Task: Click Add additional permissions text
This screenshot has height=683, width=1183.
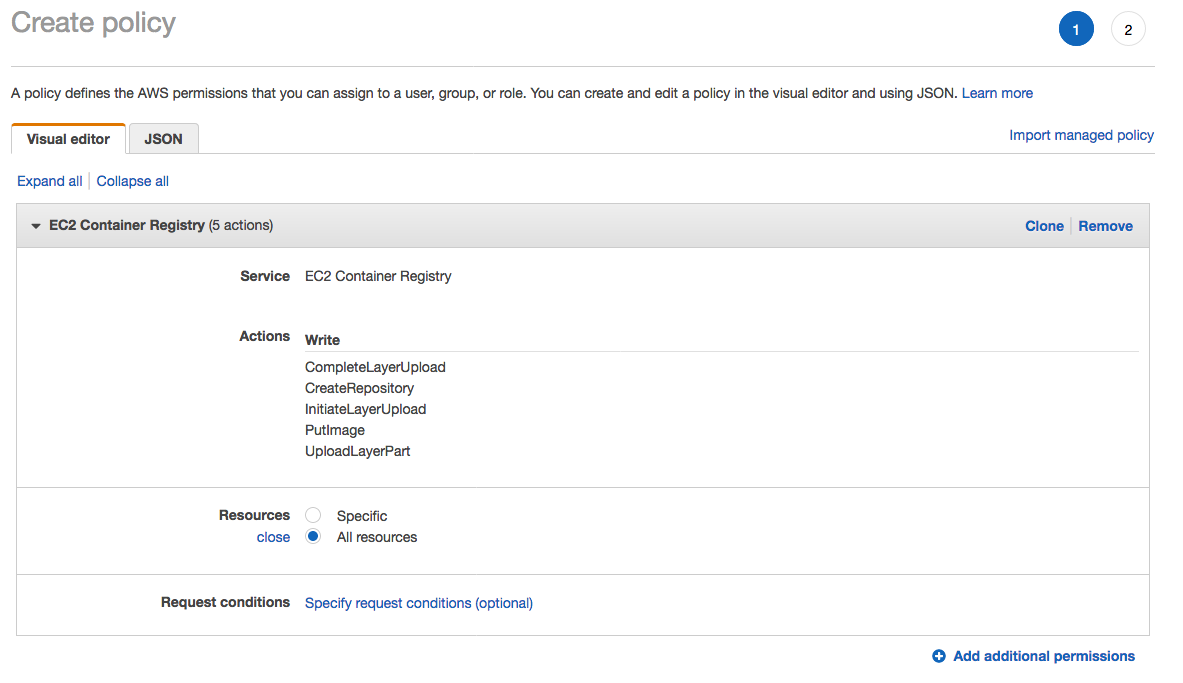Action: (x=1043, y=657)
